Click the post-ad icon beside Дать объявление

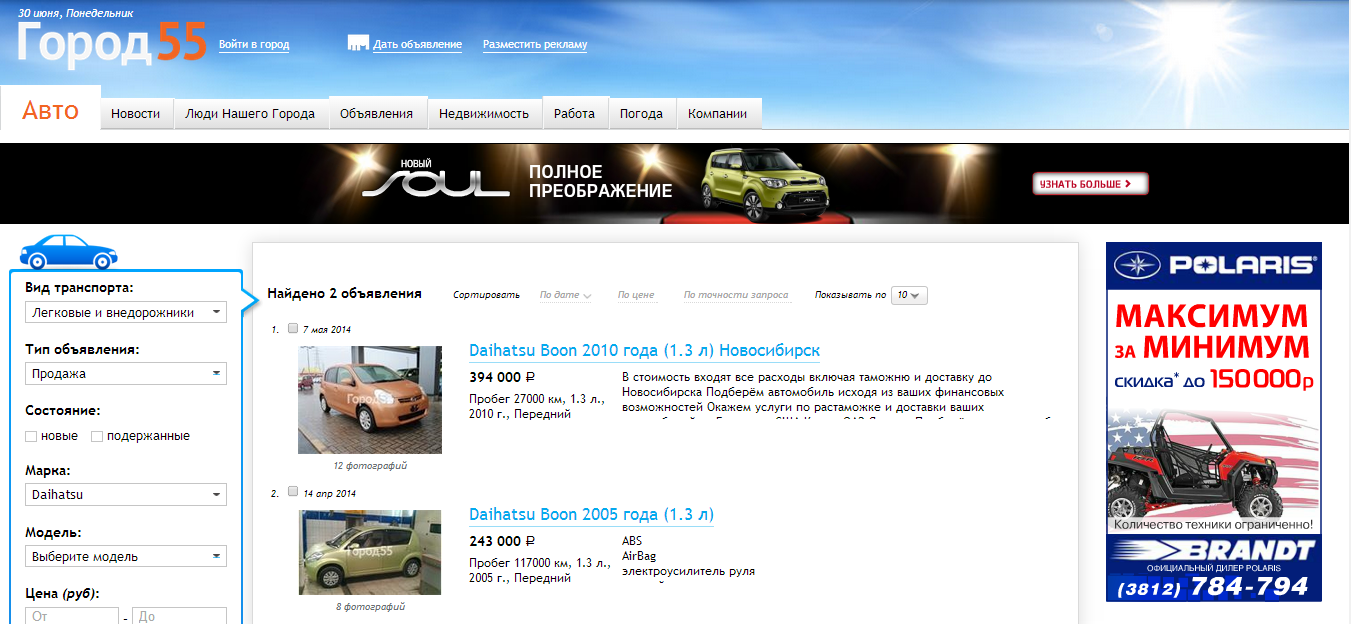358,43
